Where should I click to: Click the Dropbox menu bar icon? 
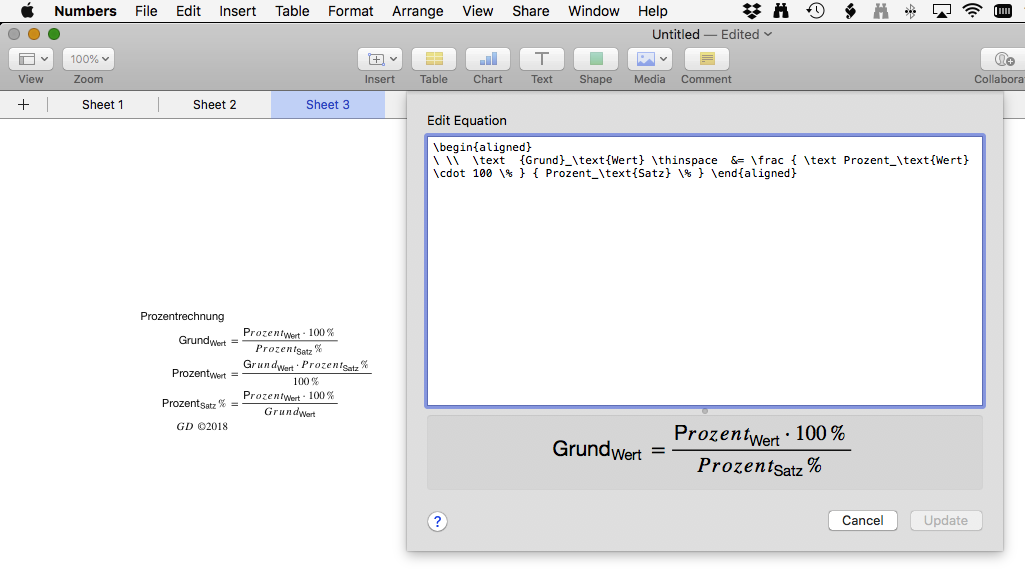[x=752, y=11]
